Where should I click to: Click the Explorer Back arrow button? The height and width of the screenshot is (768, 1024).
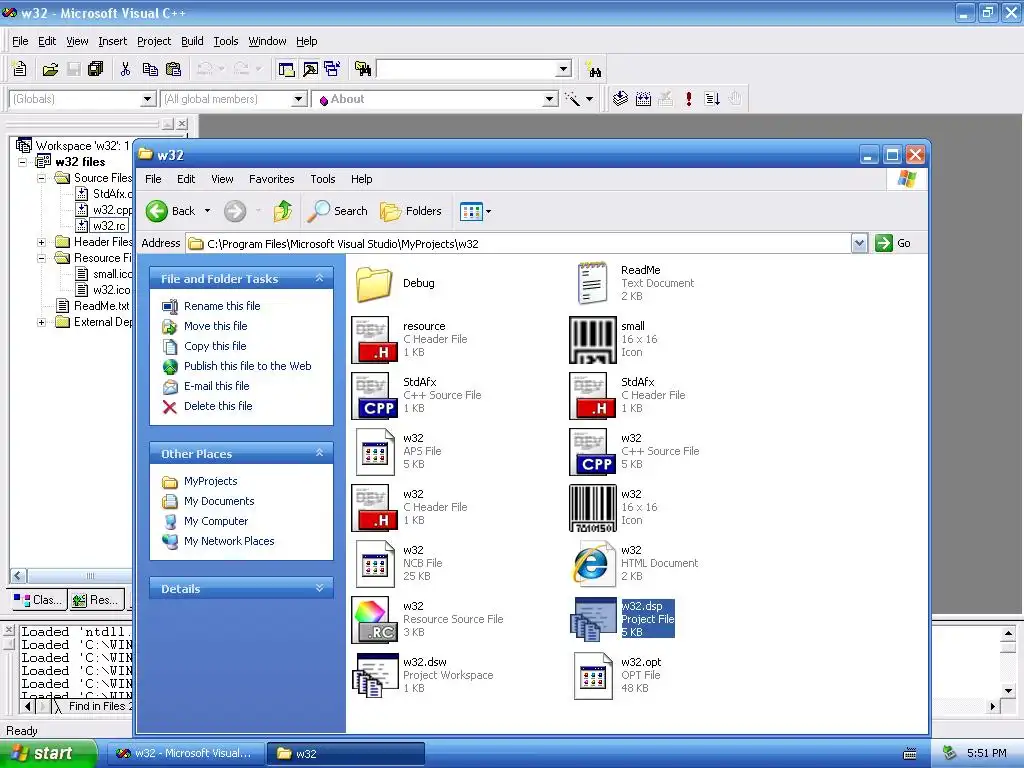point(172,211)
